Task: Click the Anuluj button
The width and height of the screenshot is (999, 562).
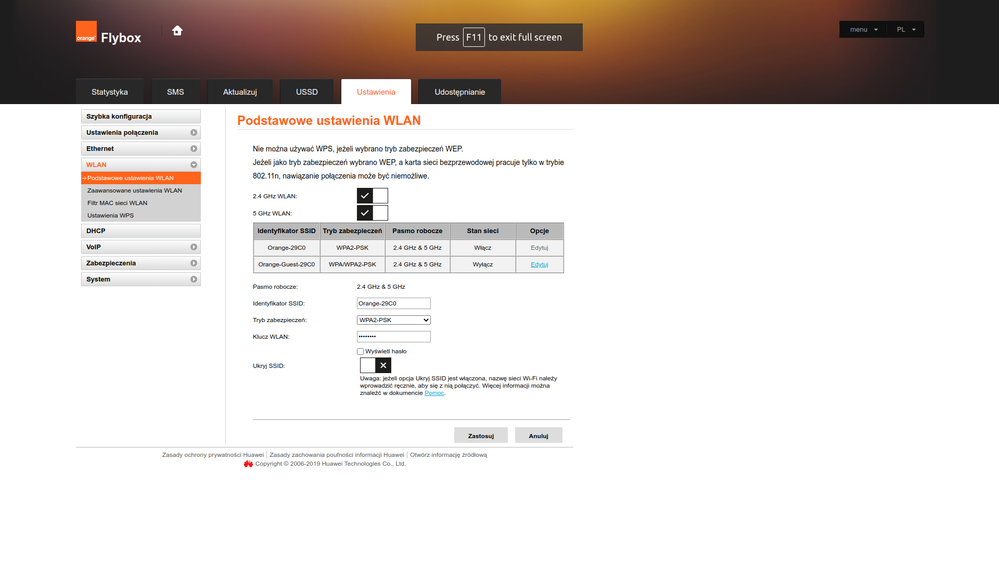Action: (538, 435)
